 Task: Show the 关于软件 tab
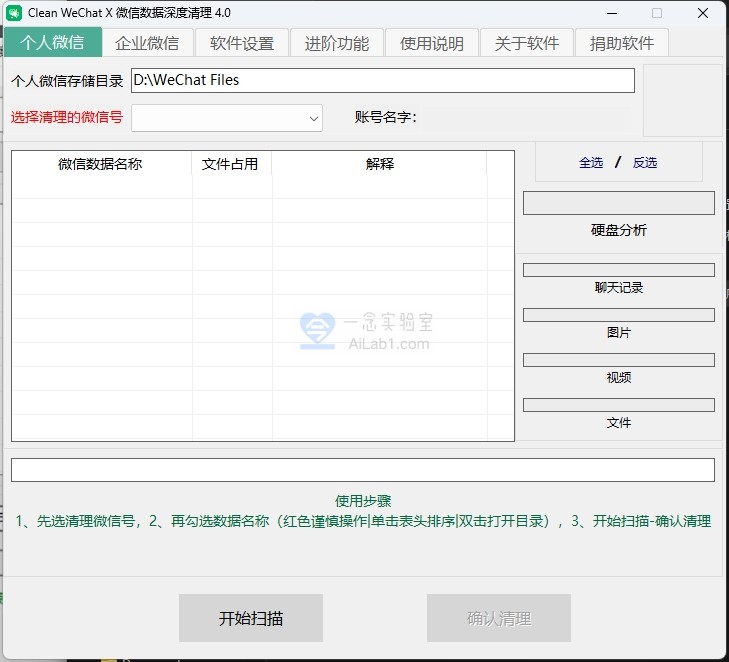click(527, 43)
